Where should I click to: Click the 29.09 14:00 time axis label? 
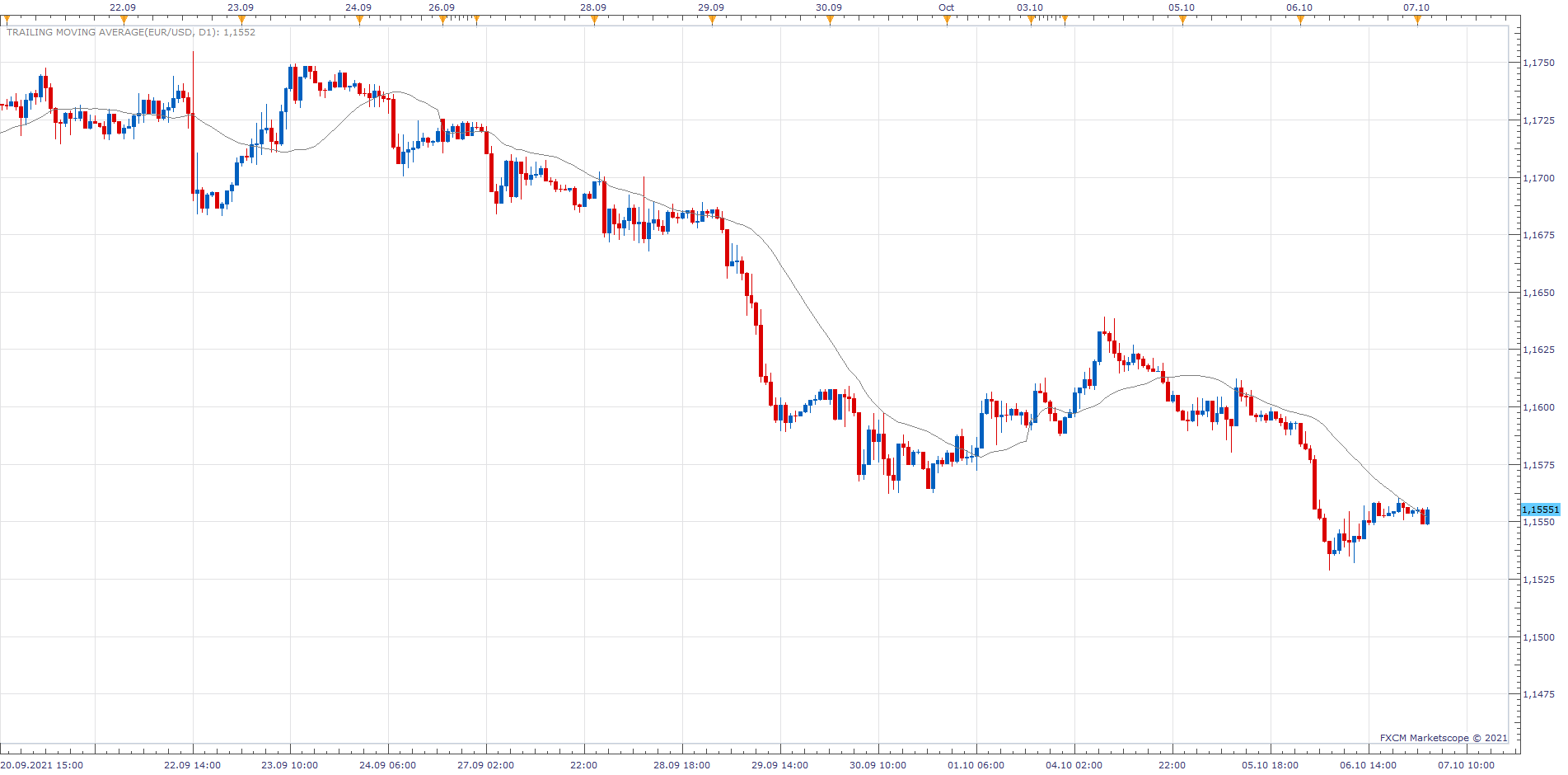click(779, 765)
